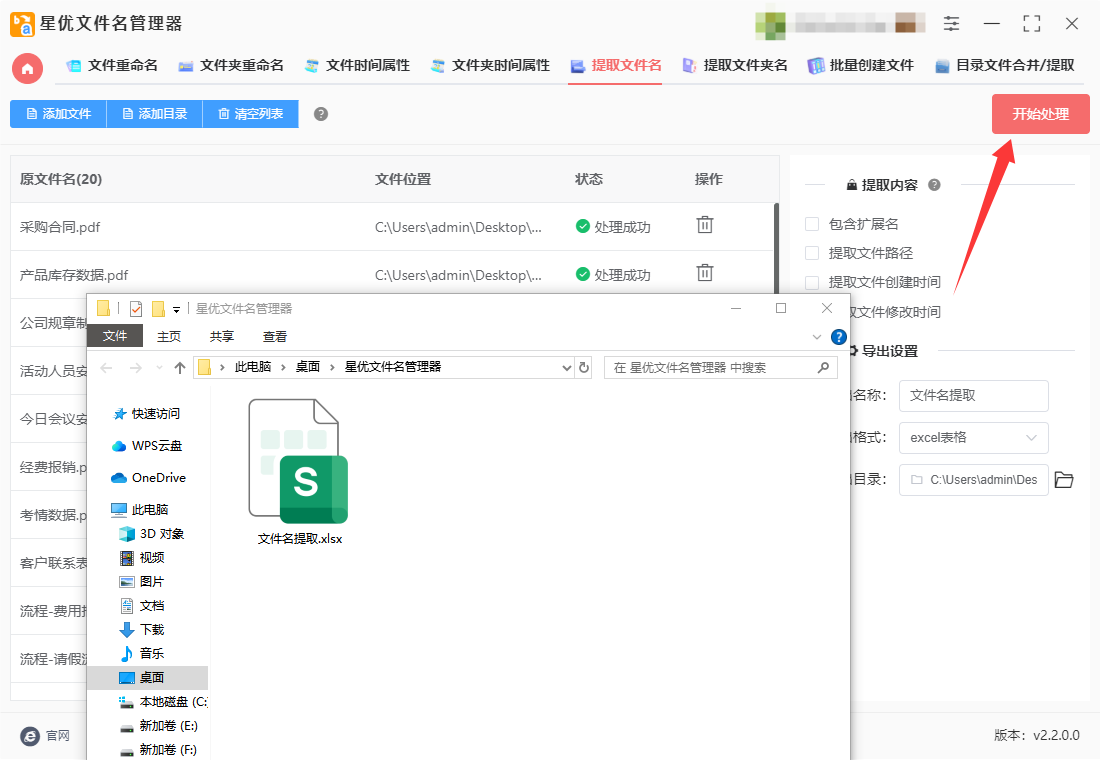Select 视频 folder in navigation pane
This screenshot has height=760, width=1100.
pyautogui.click(x=142, y=558)
